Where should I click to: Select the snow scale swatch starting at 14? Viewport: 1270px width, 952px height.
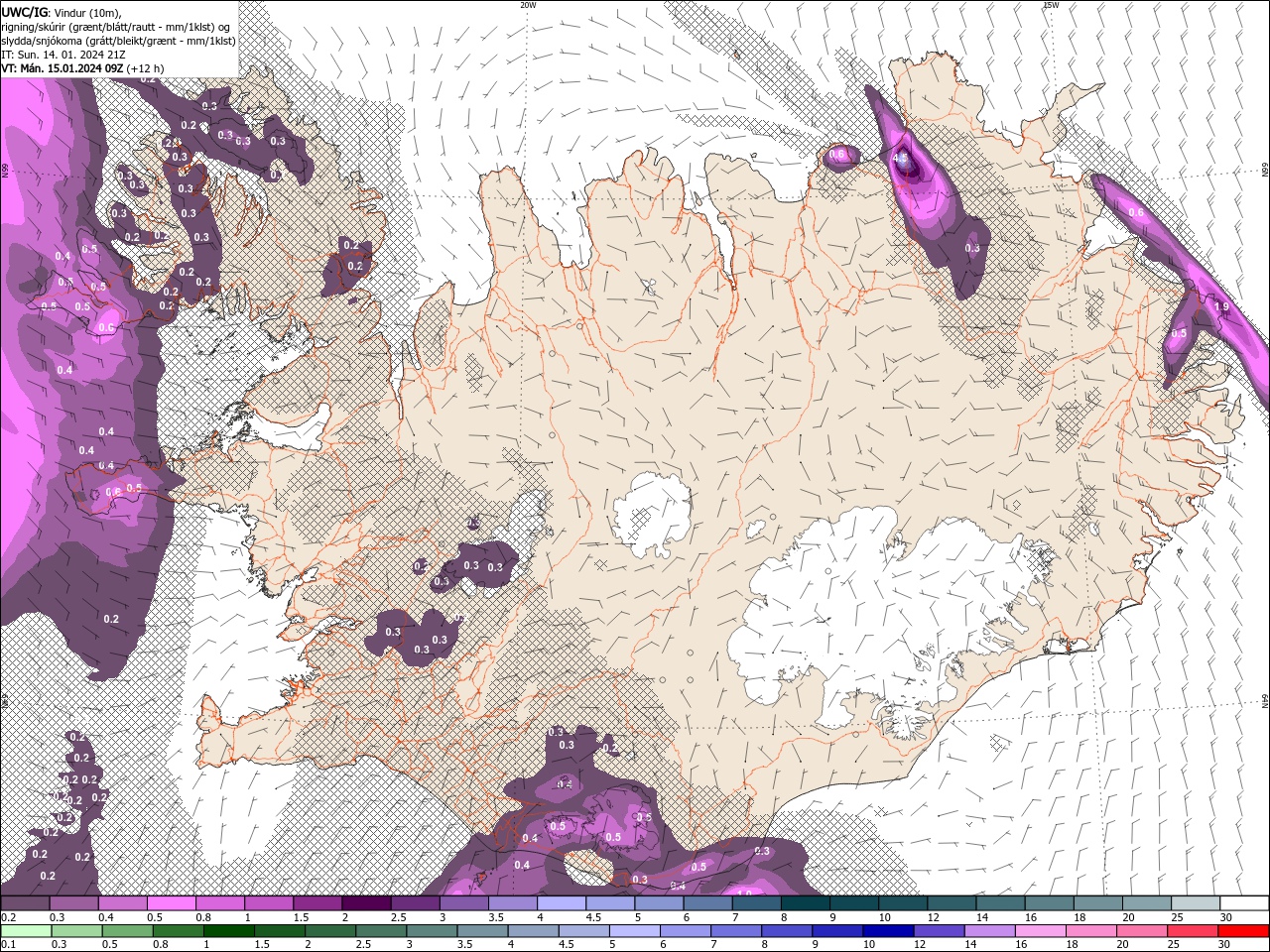tap(1000, 903)
